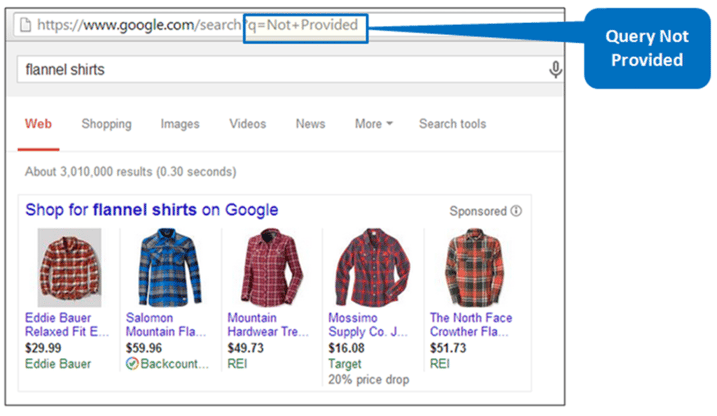717x416 pixels.
Task: Click the Backcountry trusted store checkmark icon
Action: [x=132, y=364]
